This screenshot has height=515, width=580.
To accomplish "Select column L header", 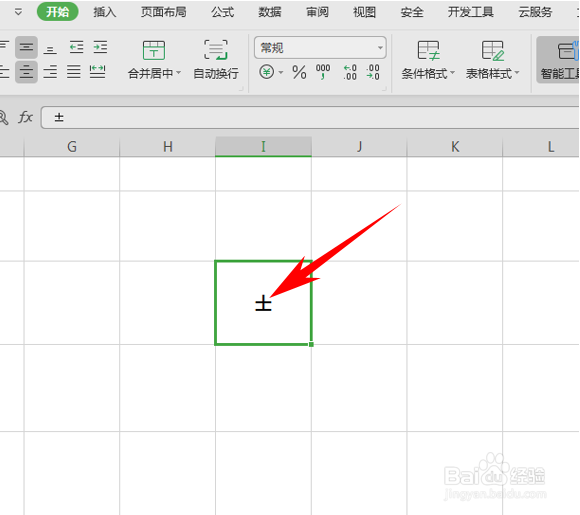I will point(541,147).
